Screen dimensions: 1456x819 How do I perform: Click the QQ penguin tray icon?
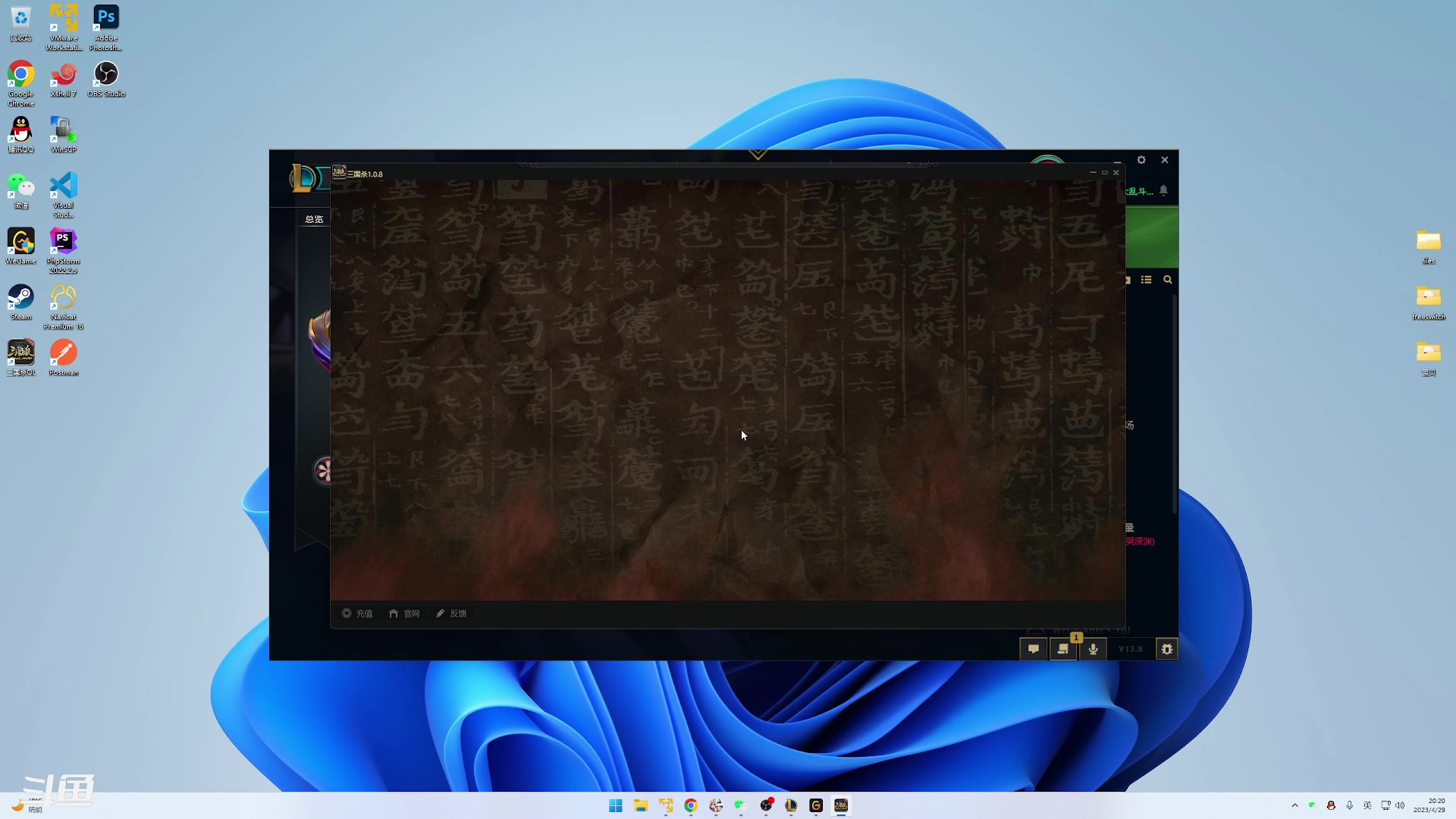(1331, 805)
